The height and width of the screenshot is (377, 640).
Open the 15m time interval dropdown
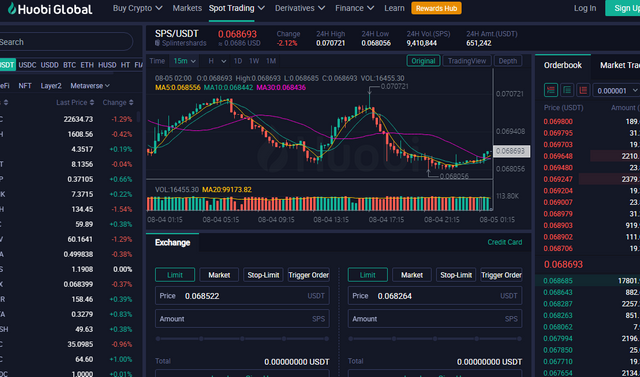coord(184,61)
